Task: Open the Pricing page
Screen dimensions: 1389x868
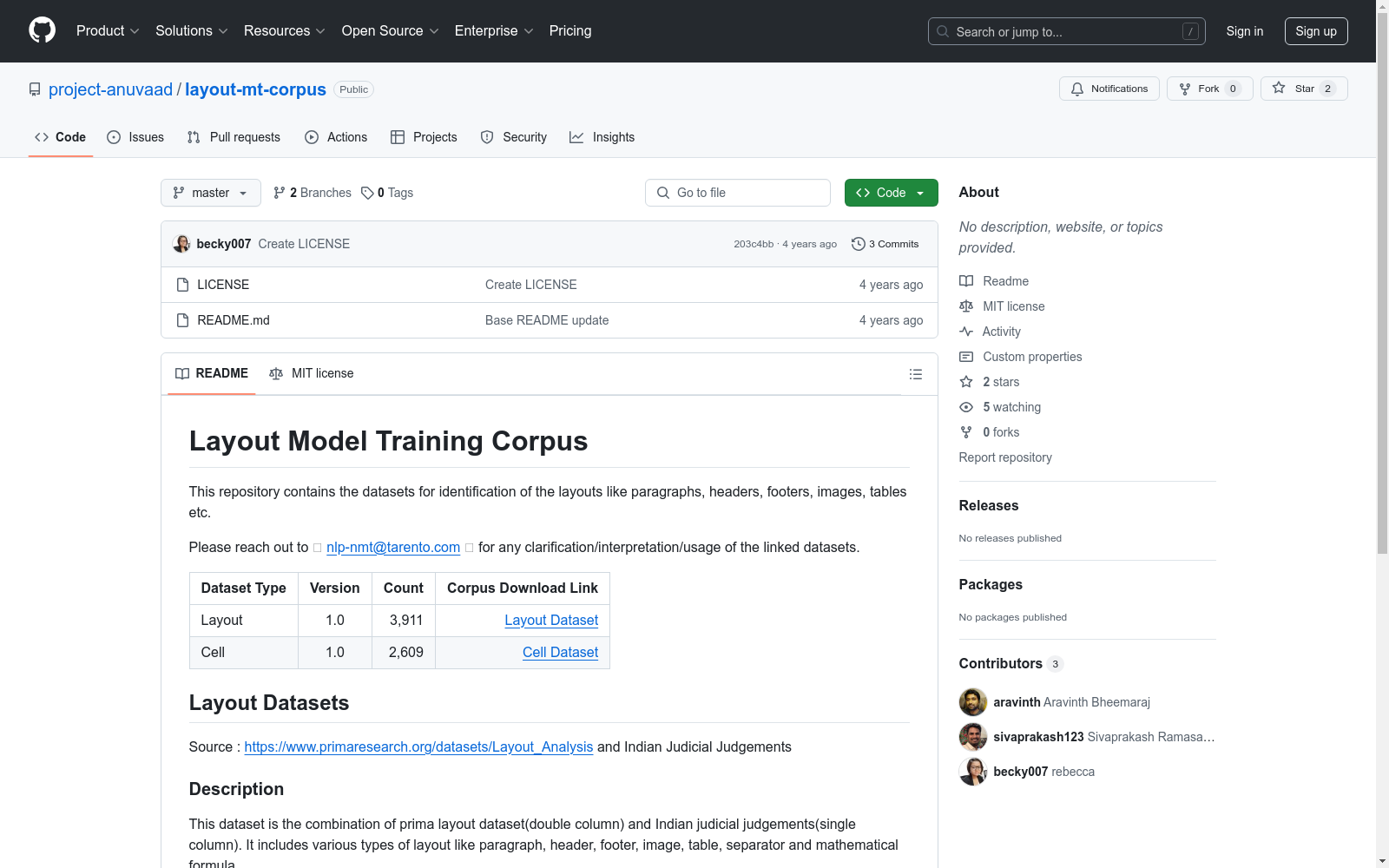Action: tap(570, 31)
